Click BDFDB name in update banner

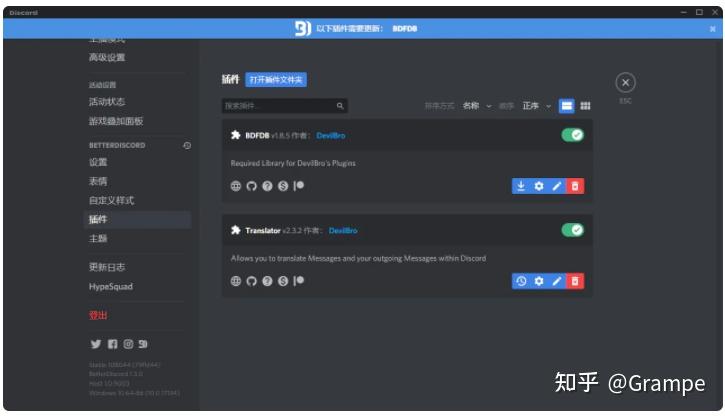pos(405,29)
